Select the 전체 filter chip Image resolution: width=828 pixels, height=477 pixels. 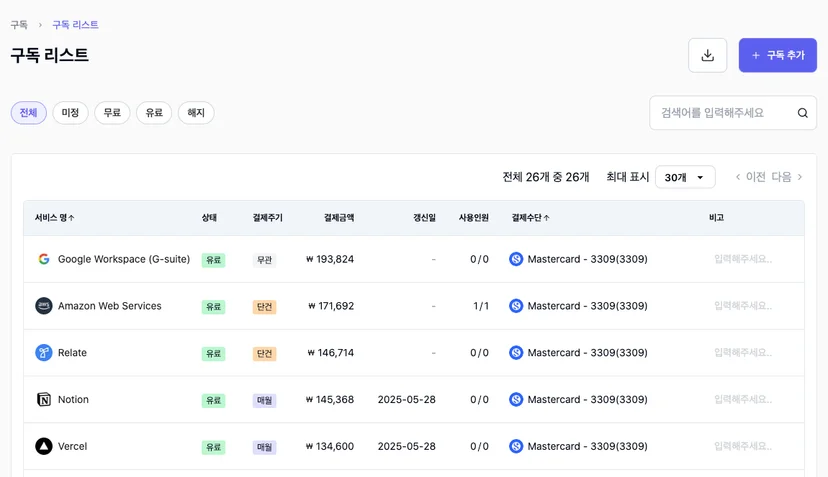[29, 113]
